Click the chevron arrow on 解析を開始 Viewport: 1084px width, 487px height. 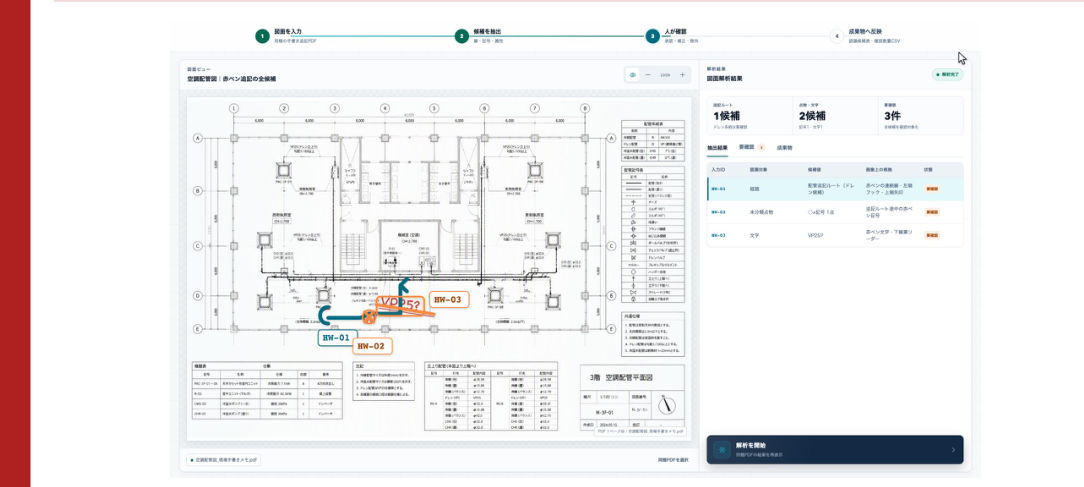tap(953, 450)
